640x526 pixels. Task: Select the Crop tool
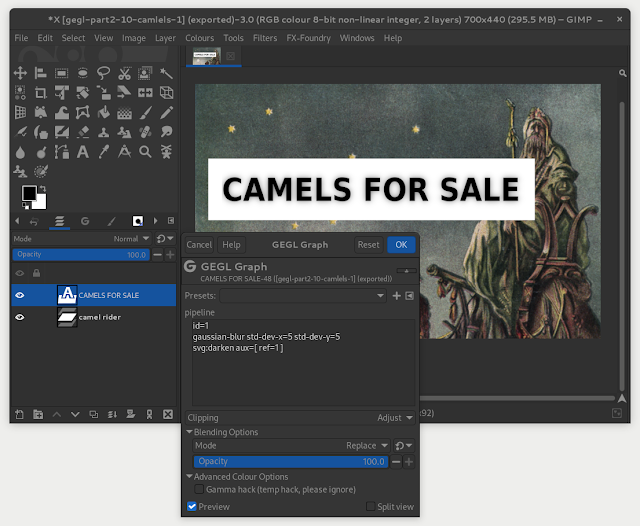(x=41, y=93)
